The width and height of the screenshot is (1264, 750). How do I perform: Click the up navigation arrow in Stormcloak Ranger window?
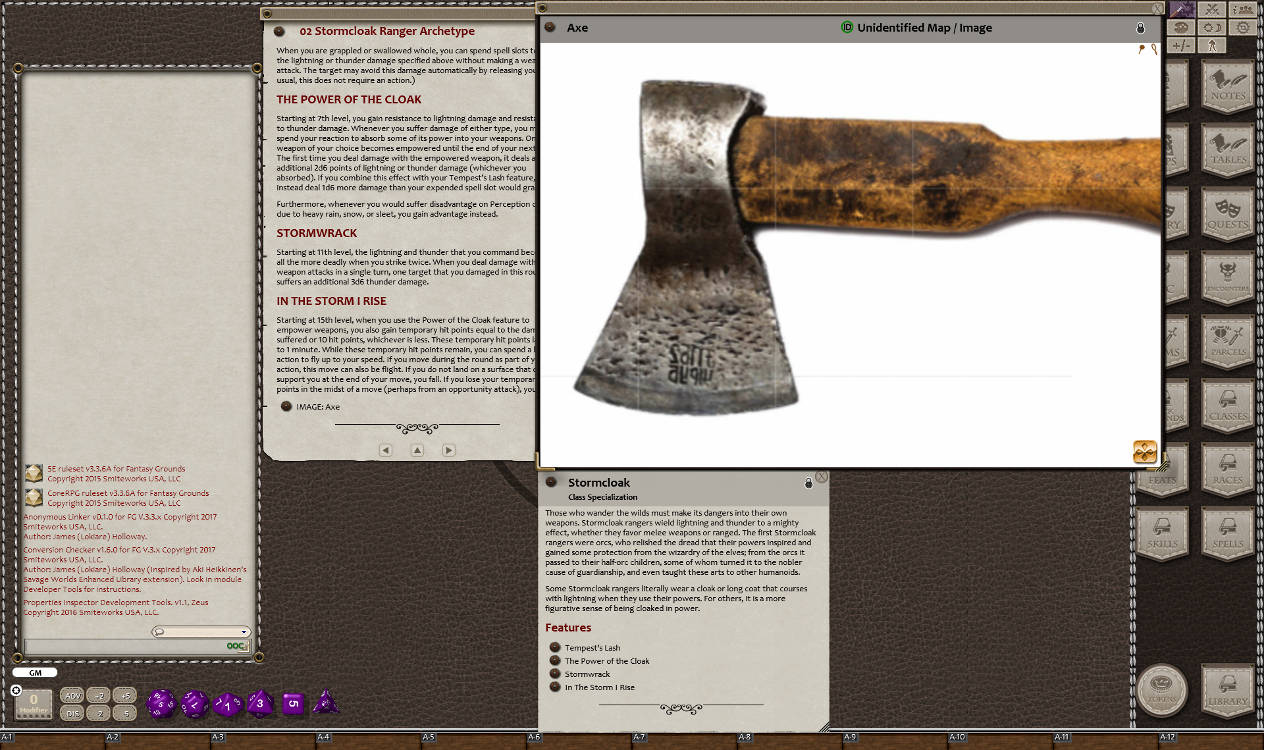tap(417, 449)
